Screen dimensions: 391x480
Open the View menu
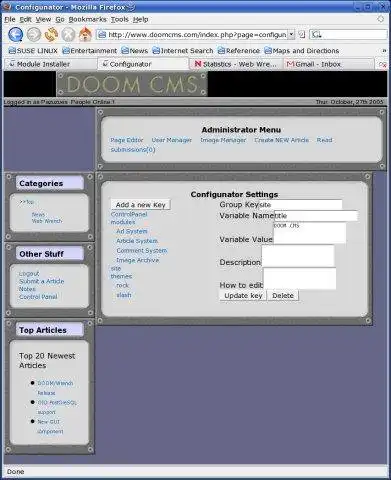43,20
